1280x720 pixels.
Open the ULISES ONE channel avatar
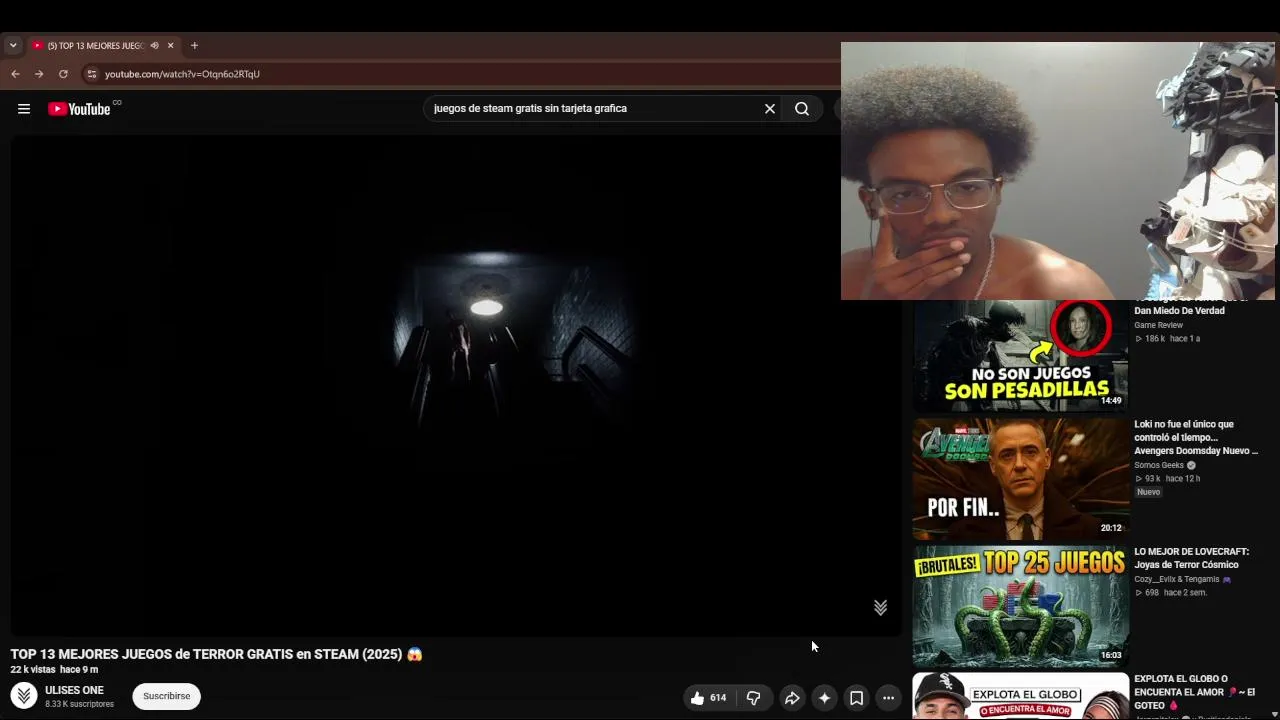pos(24,695)
